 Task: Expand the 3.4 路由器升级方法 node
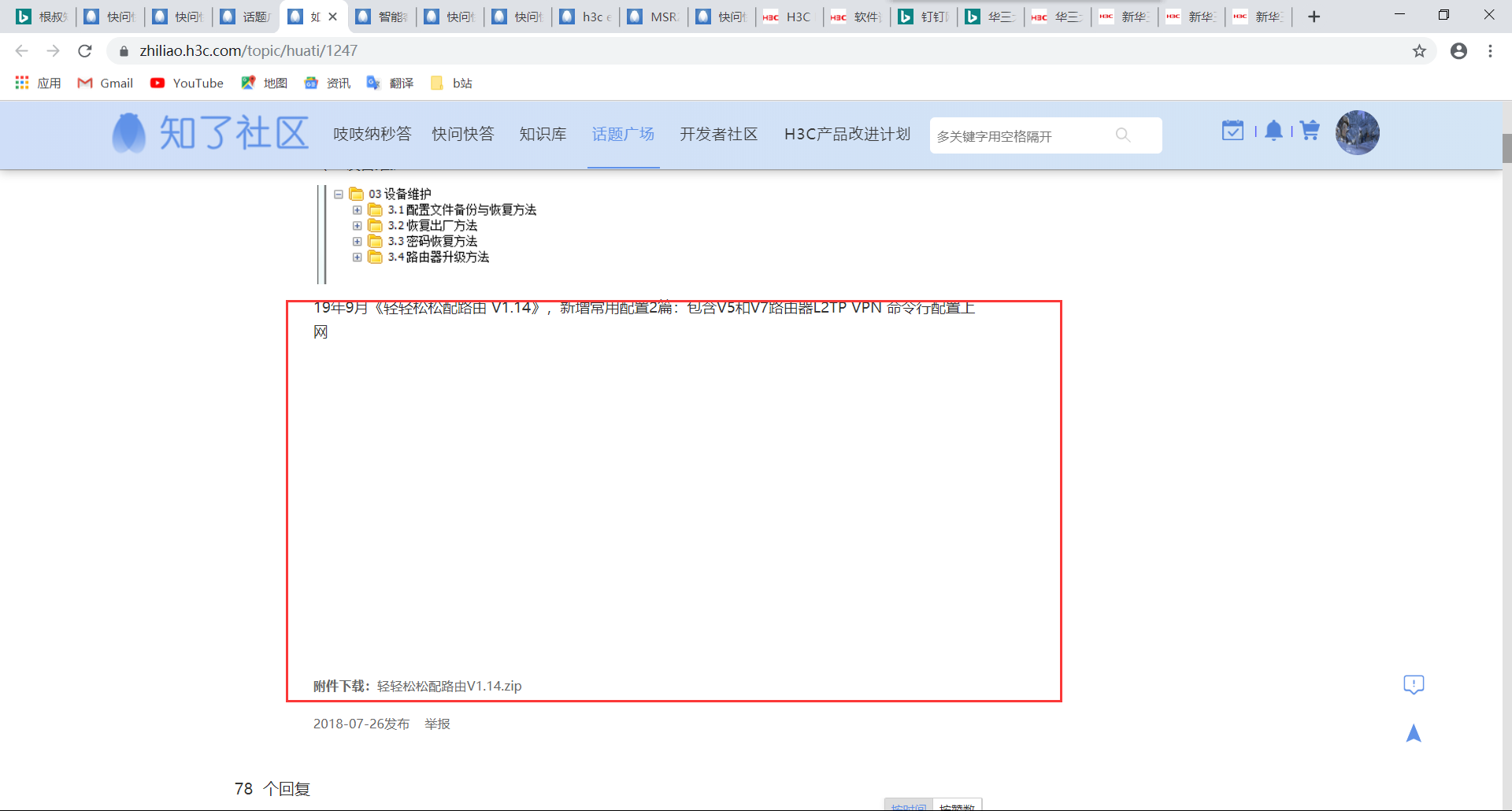coord(358,257)
